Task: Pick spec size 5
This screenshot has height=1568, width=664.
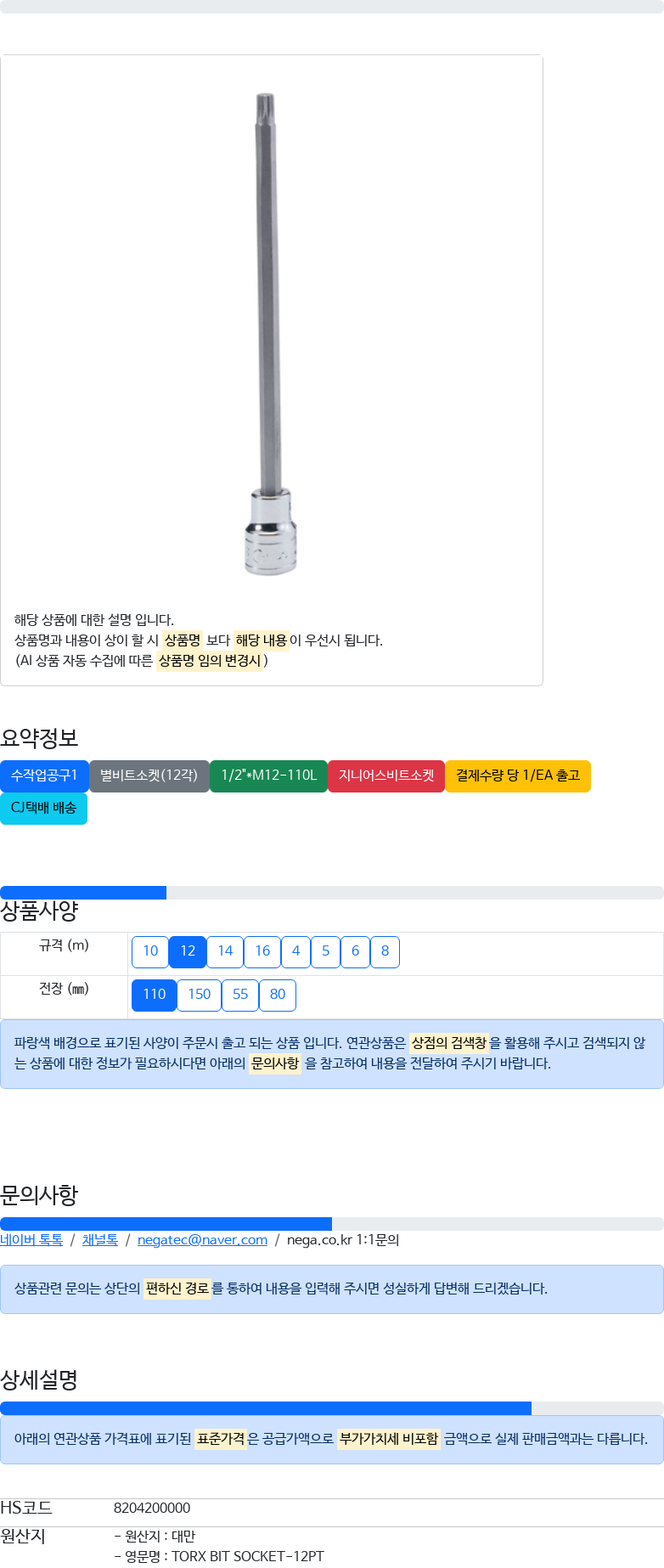Action: point(325,951)
